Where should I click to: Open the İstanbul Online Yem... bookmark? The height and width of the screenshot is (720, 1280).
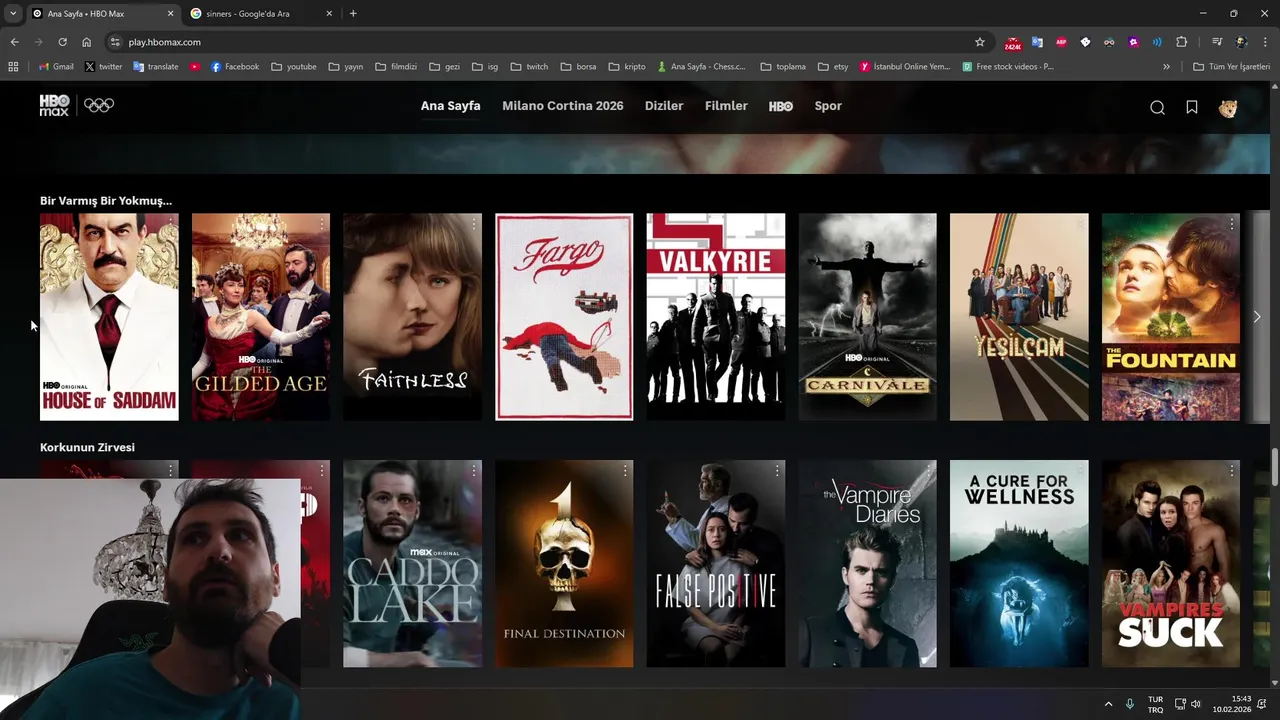pos(905,67)
